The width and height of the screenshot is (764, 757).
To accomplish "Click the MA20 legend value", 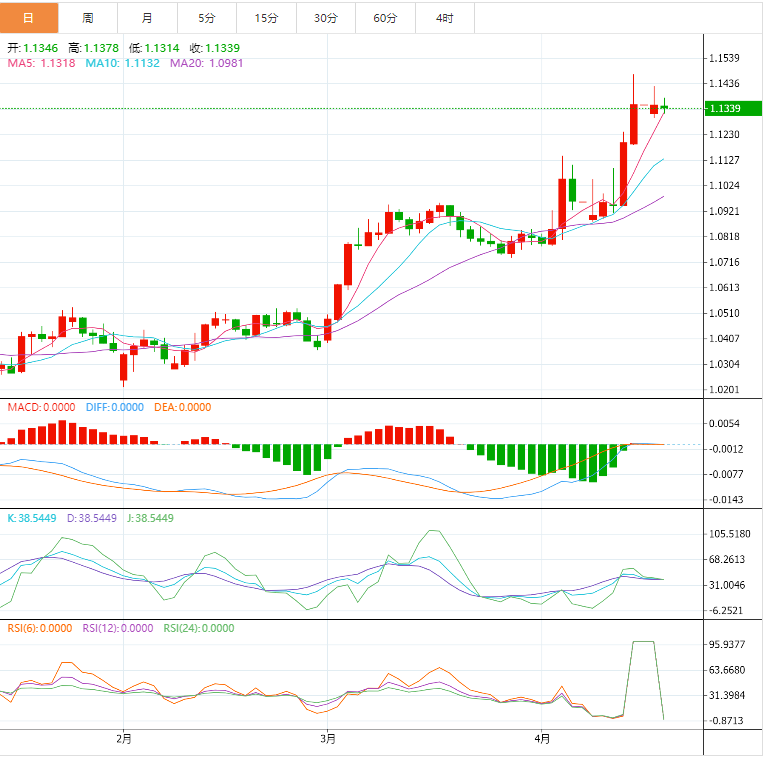I will click(x=206, y=63).
